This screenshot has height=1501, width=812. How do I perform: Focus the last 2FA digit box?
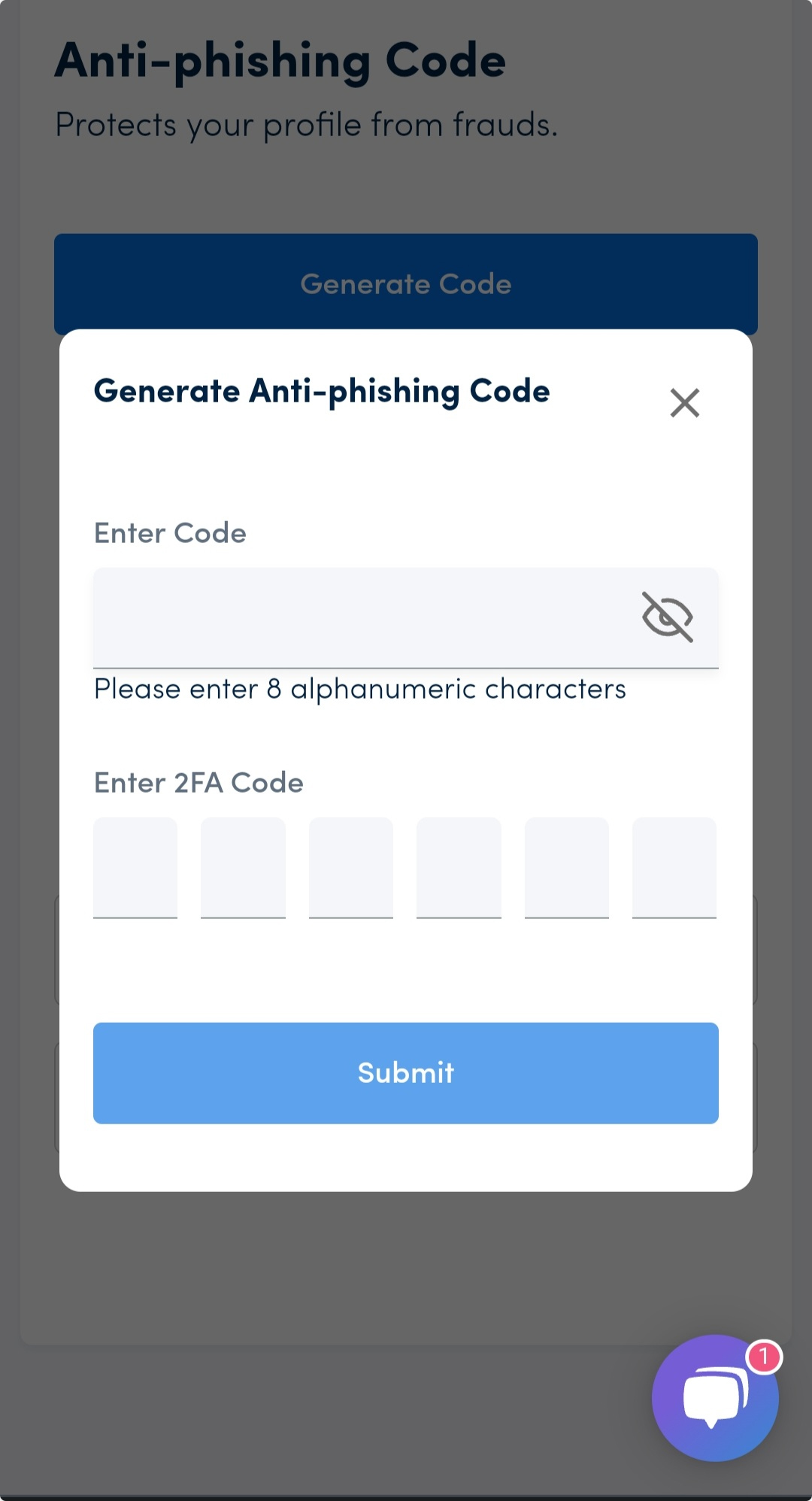674,867
